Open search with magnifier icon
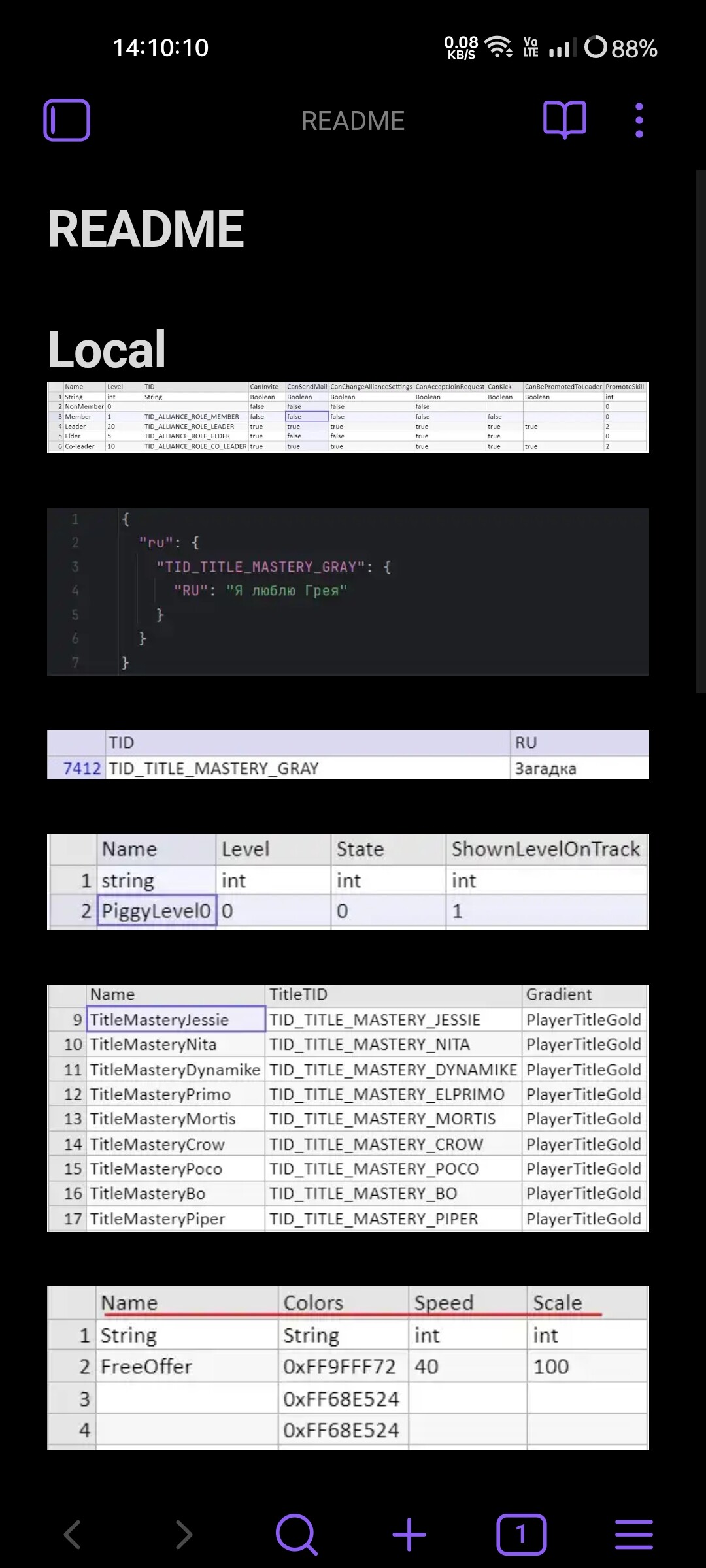 point(296,1534)
